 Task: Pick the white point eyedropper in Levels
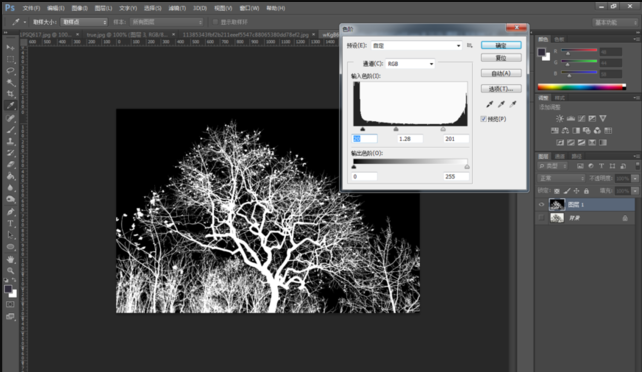pyautogui.click(x=513, y=104)
